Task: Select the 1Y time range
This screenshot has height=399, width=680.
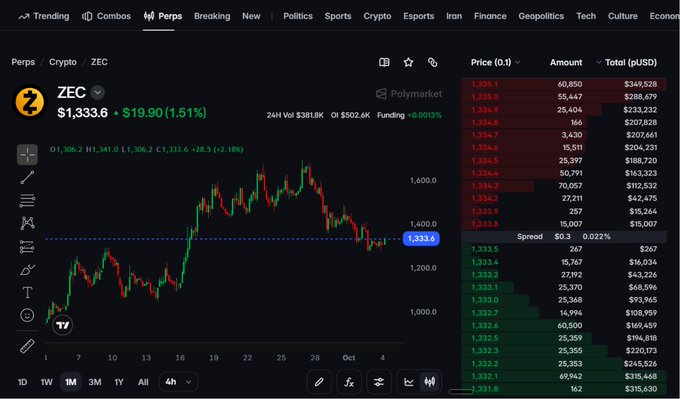Action: 119,382
